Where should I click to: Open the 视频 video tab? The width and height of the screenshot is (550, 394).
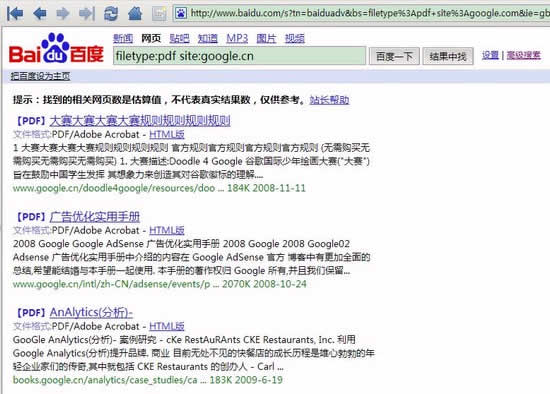295,38
